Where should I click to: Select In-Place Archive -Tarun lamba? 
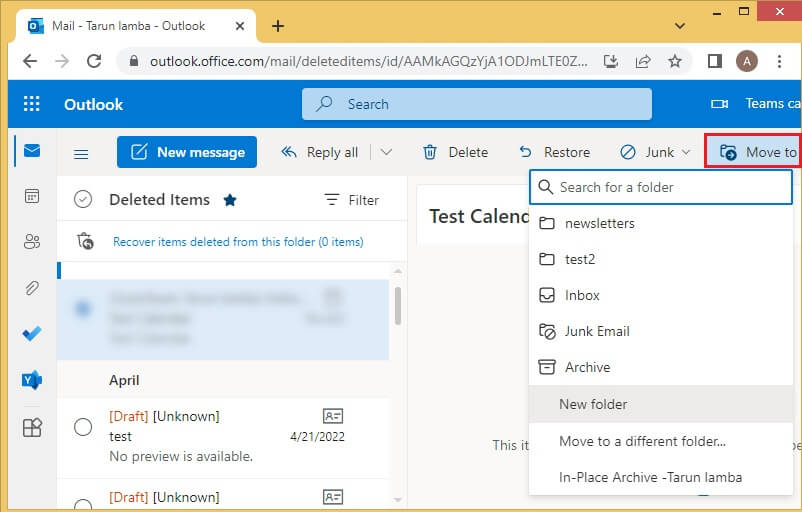pyautogui.click(x=661, y=477)
